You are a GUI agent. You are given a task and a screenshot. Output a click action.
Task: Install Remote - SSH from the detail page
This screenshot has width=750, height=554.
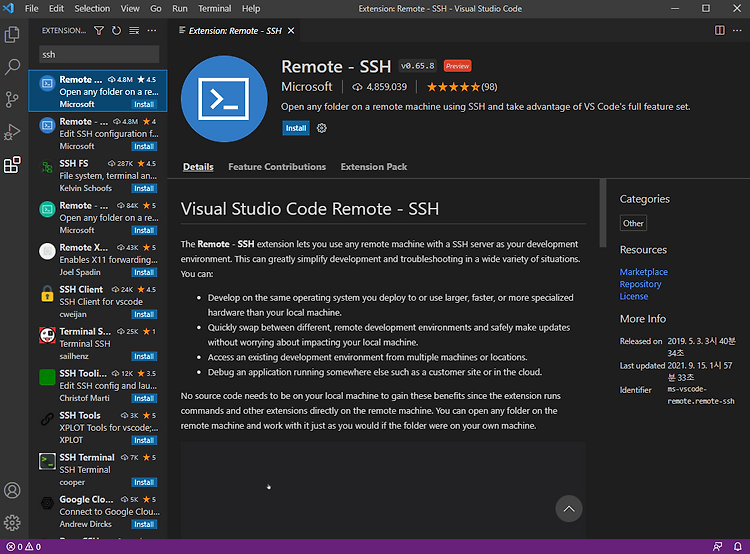click(296, 128)
